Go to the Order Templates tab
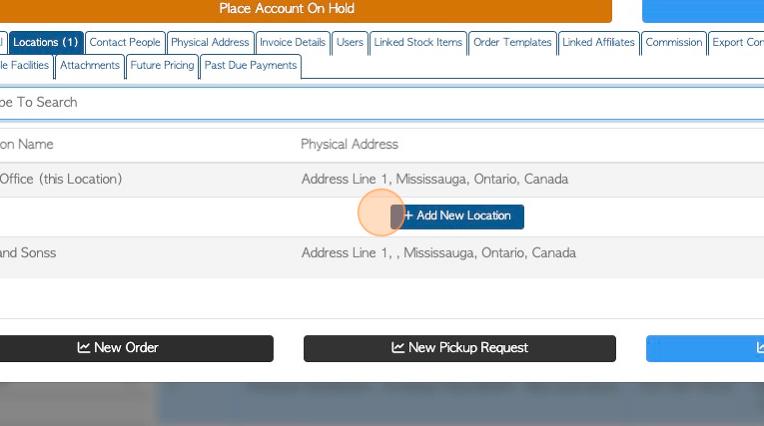The width and height of the screenshot is (764, 426). [512, 42]
